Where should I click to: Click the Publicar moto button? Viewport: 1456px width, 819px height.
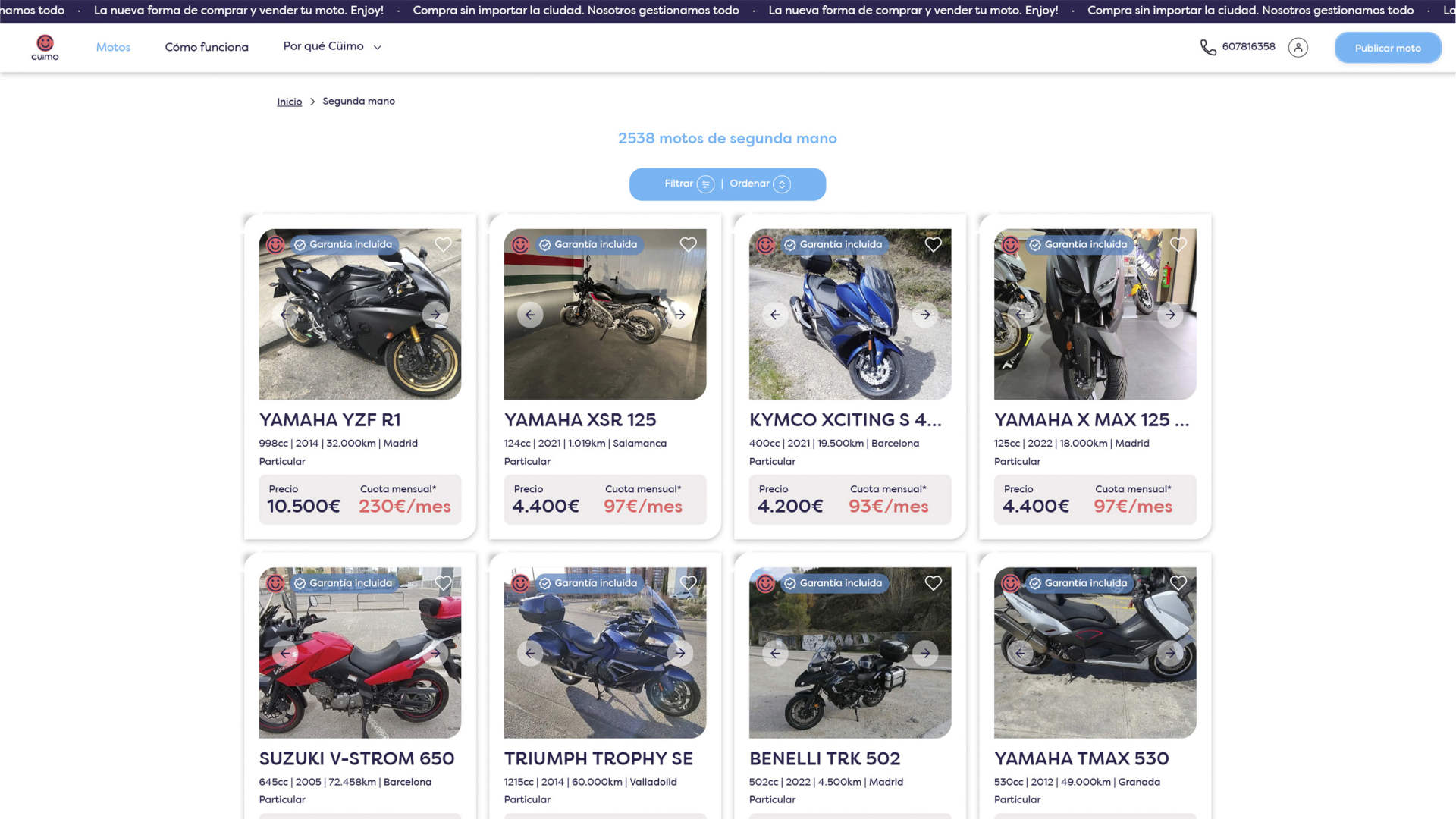click(x=1388, y=48)
